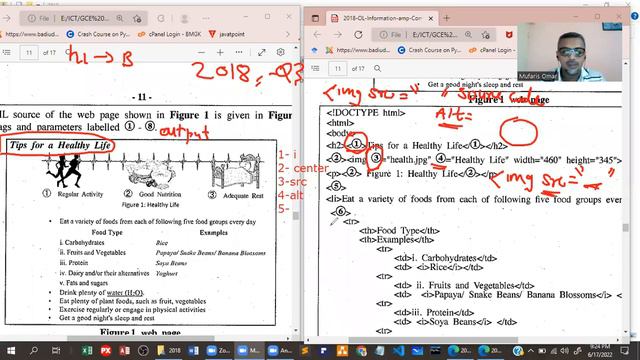Open Access database app in taskbar
The image size is (640, 360).
pyautogui.click(x=124, y=351)
